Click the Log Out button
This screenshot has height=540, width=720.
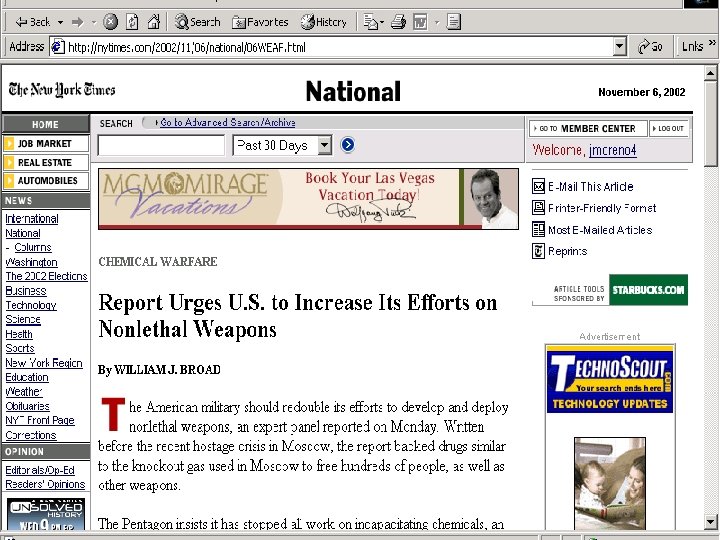tap(669, 129)
